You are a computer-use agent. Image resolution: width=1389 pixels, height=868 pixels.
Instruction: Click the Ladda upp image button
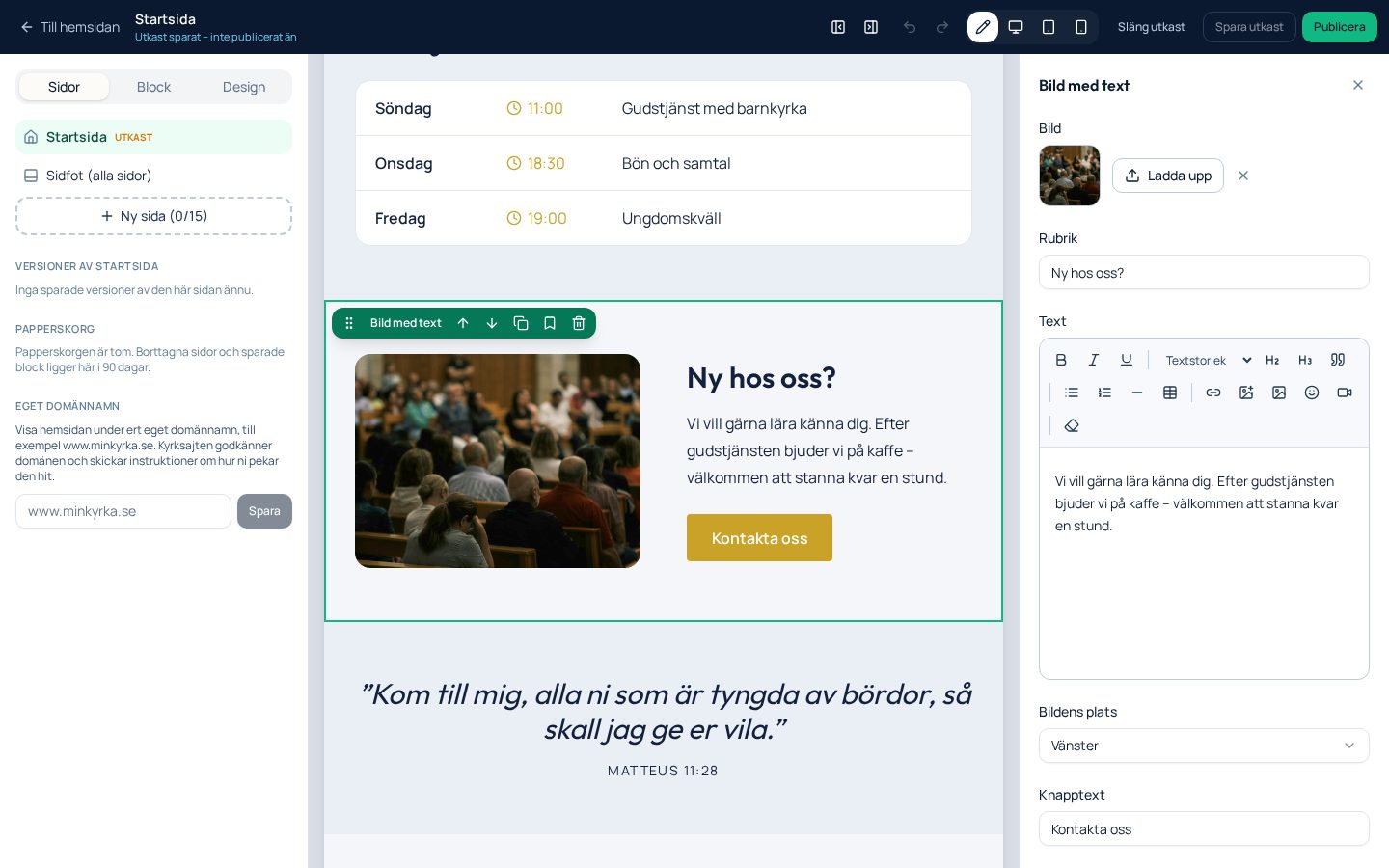1168,176
